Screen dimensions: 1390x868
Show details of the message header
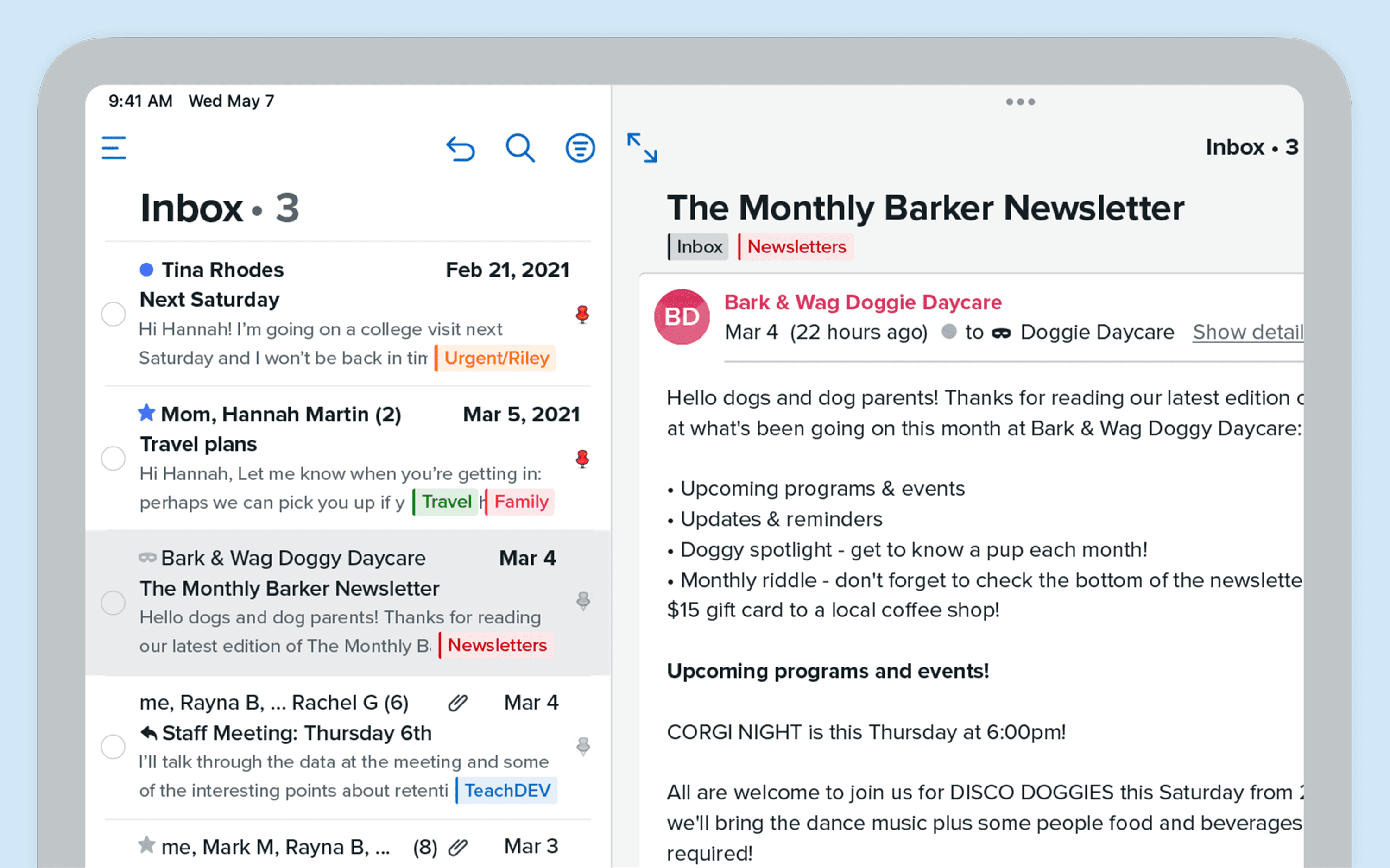(1248, 333)
